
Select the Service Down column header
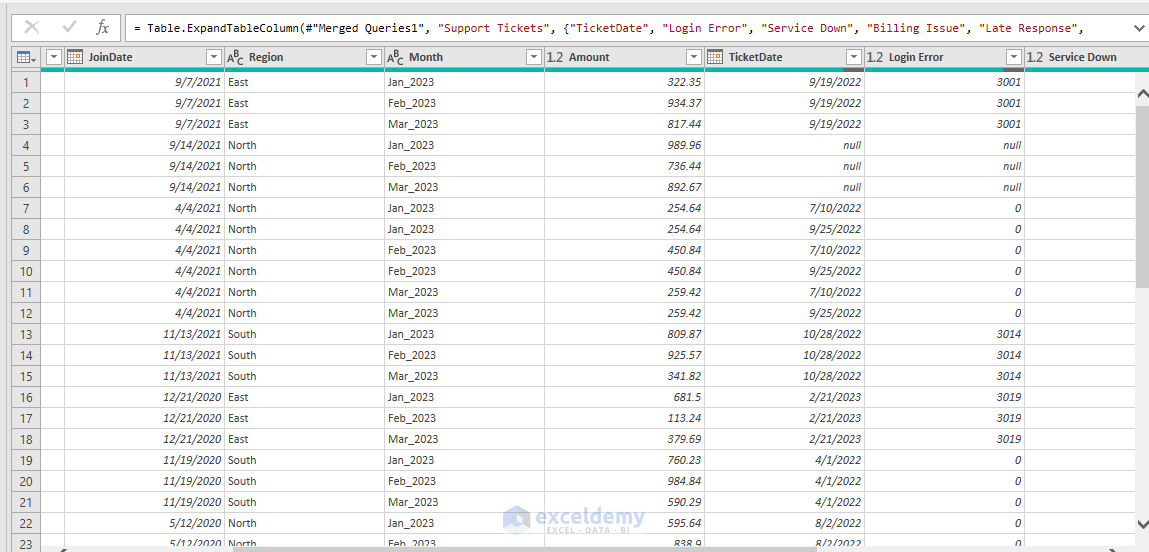click(1086, 57)
